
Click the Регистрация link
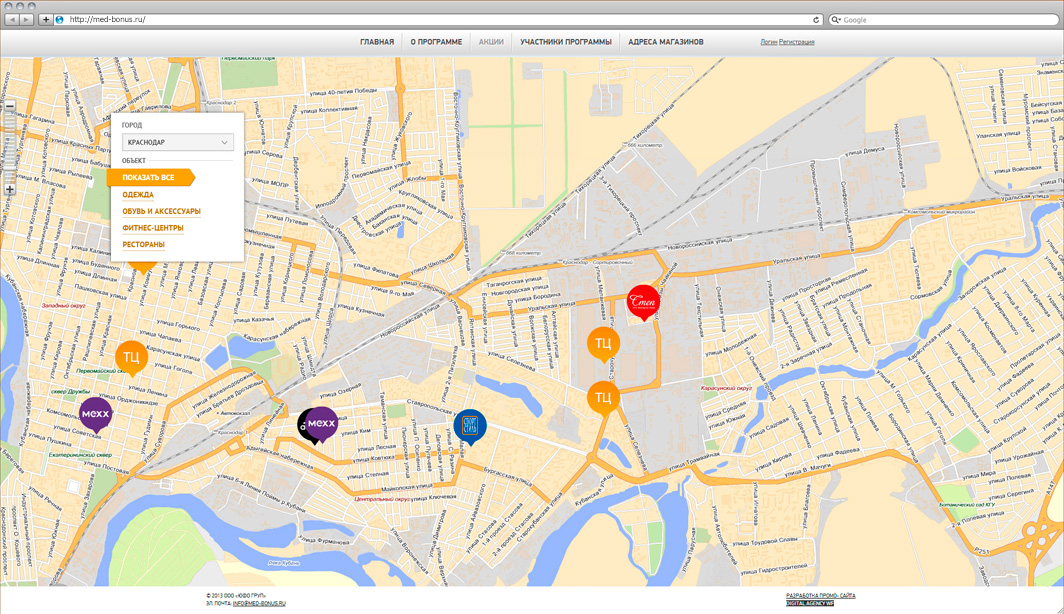coord(797,42)
